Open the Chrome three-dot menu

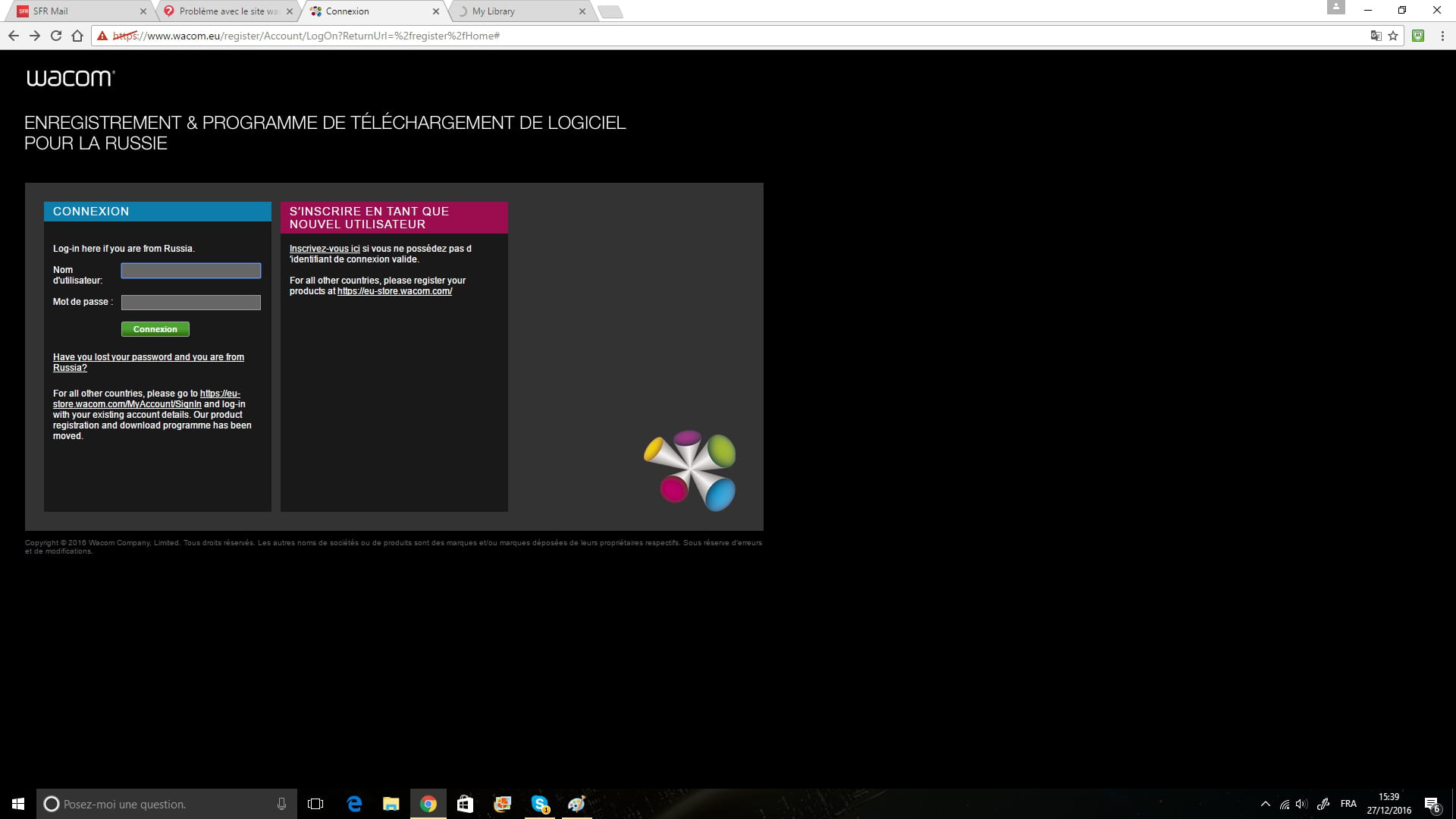click(x=1442, y=36)
